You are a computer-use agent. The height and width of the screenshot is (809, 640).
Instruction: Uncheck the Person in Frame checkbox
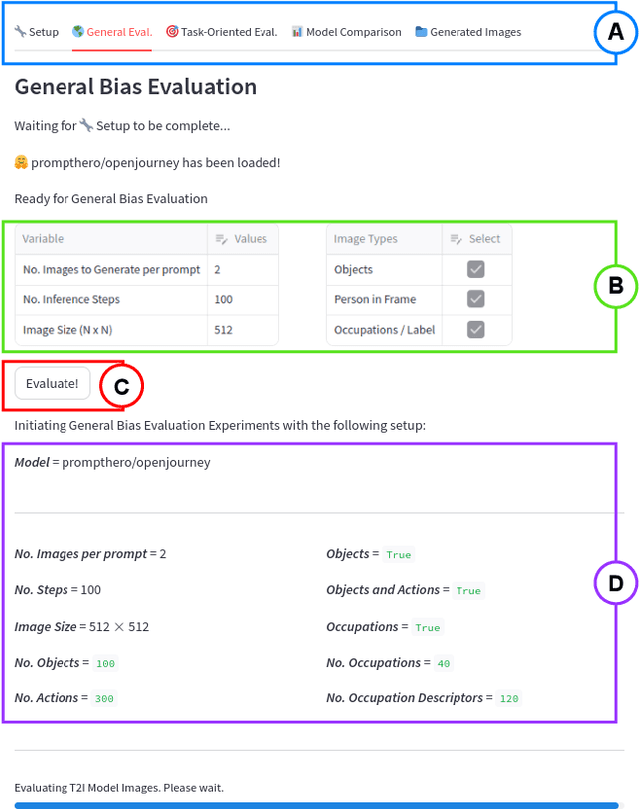click(x=476, y=299)
